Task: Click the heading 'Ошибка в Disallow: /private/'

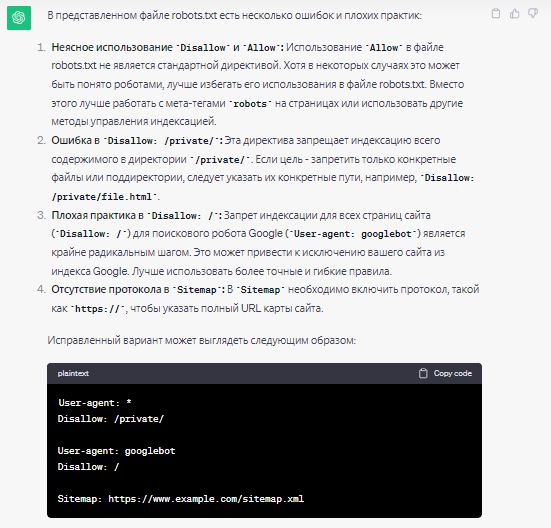Action: point(137,141)
